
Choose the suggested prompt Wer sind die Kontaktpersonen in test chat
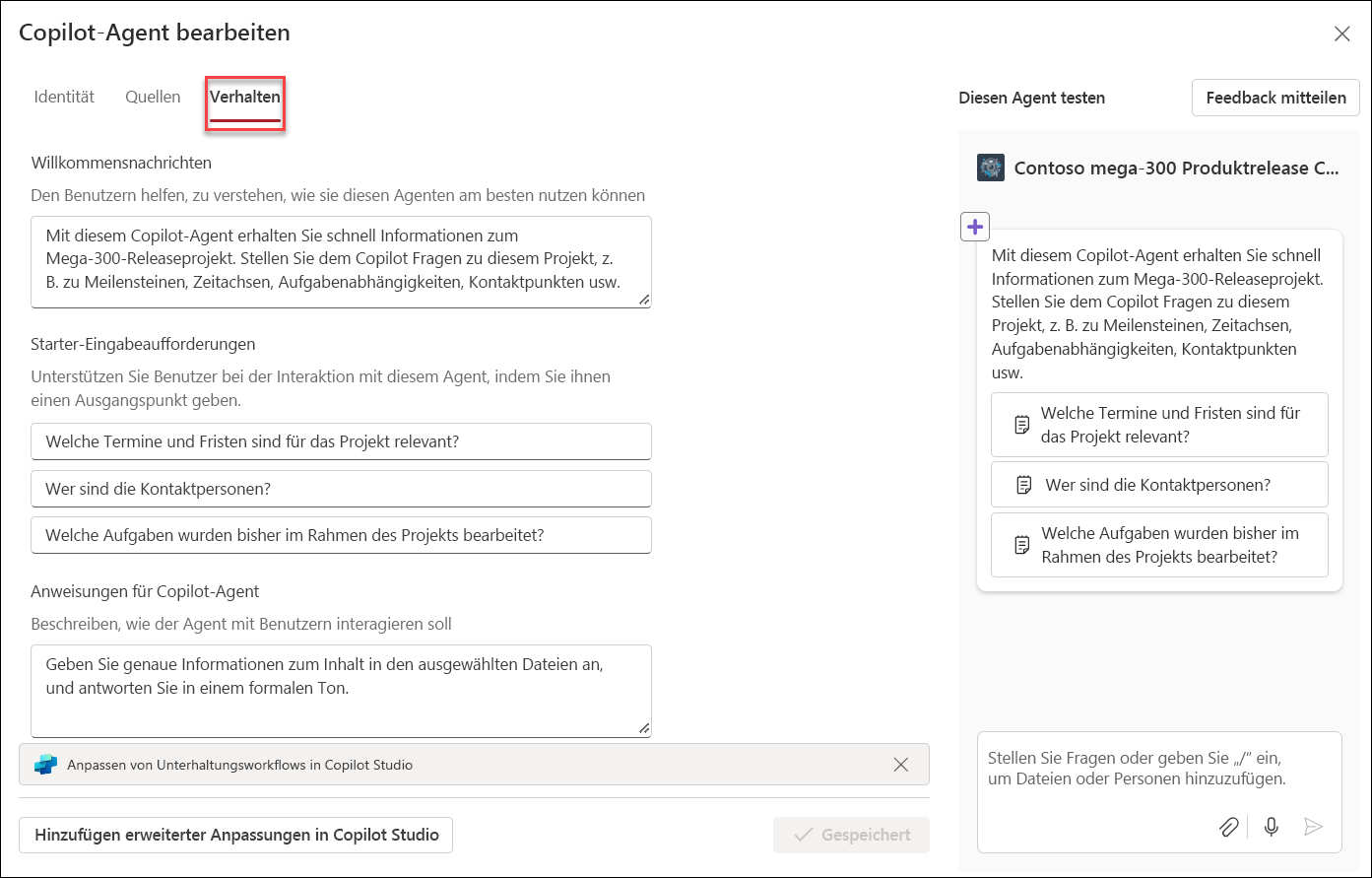pos(1159,485)
